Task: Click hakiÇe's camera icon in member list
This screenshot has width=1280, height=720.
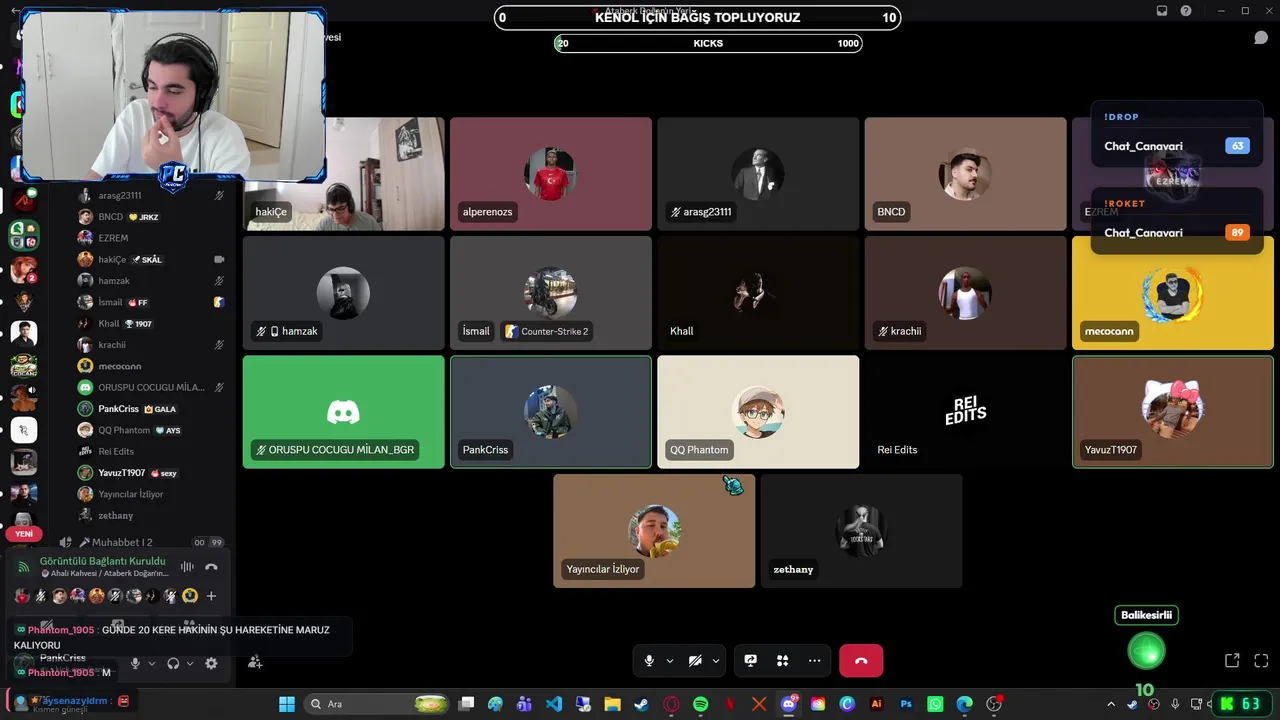Action: 219,259
